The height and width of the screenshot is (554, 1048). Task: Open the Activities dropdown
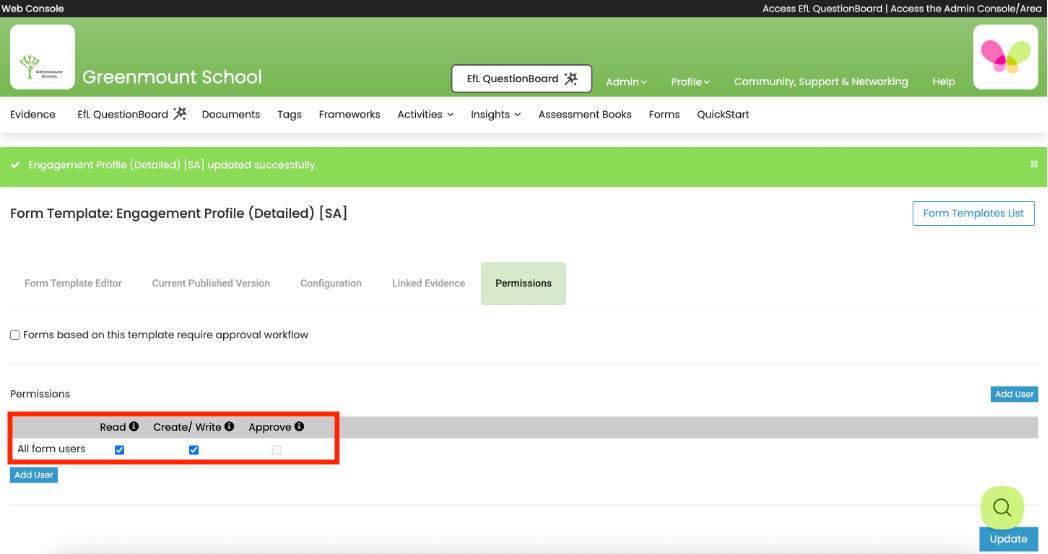click(426, 114)
